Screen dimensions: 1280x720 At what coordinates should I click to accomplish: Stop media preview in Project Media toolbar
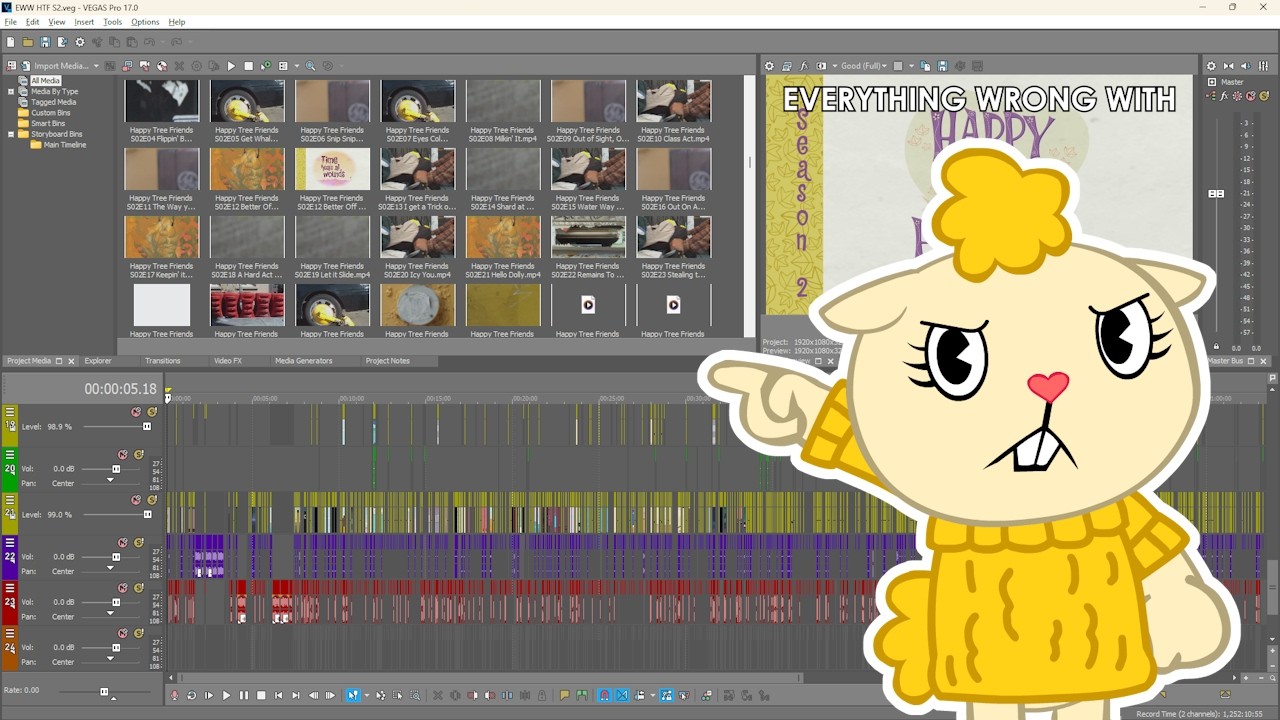pos(248,66)
